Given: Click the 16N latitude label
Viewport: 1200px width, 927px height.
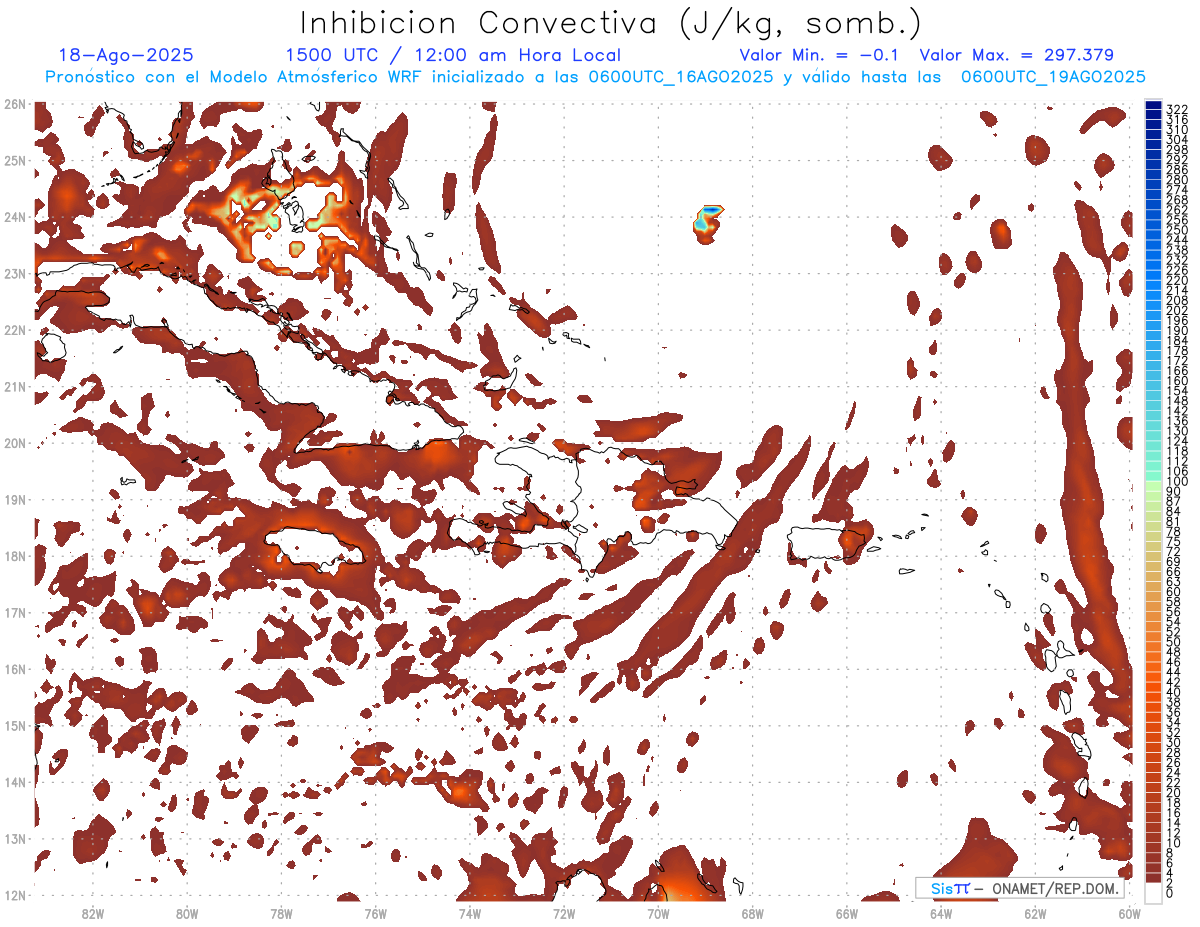Looking at the screenshot, I should pyautogui.click(x=15, y=669).
